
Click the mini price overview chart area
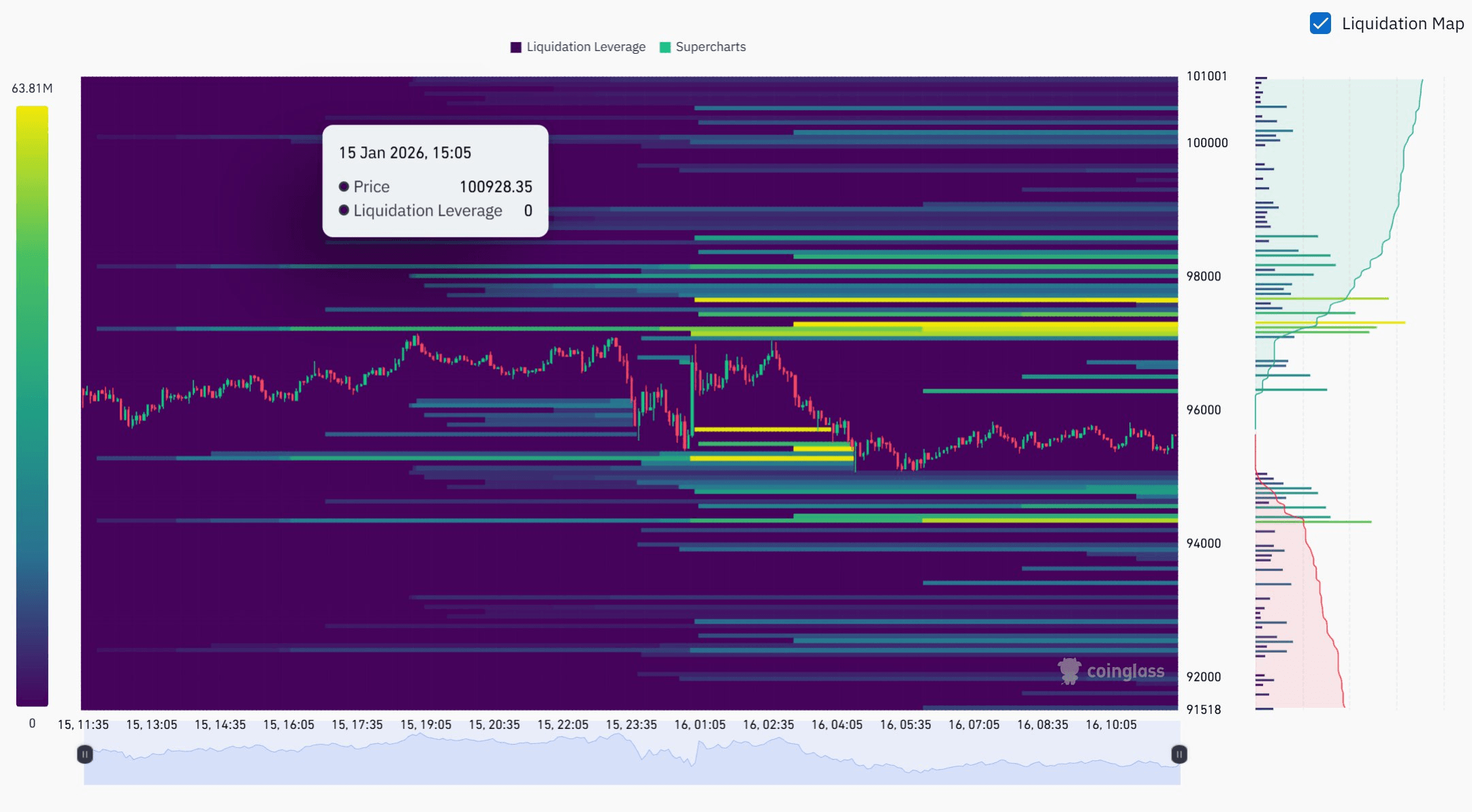[632, 766]
